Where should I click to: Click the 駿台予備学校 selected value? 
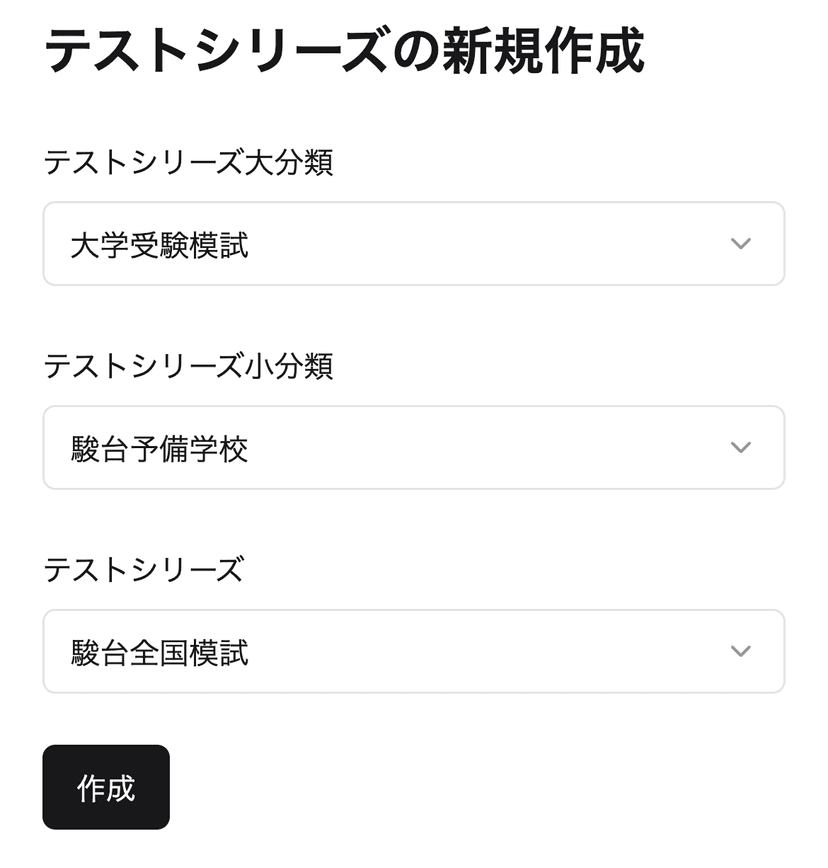(159, 449)
